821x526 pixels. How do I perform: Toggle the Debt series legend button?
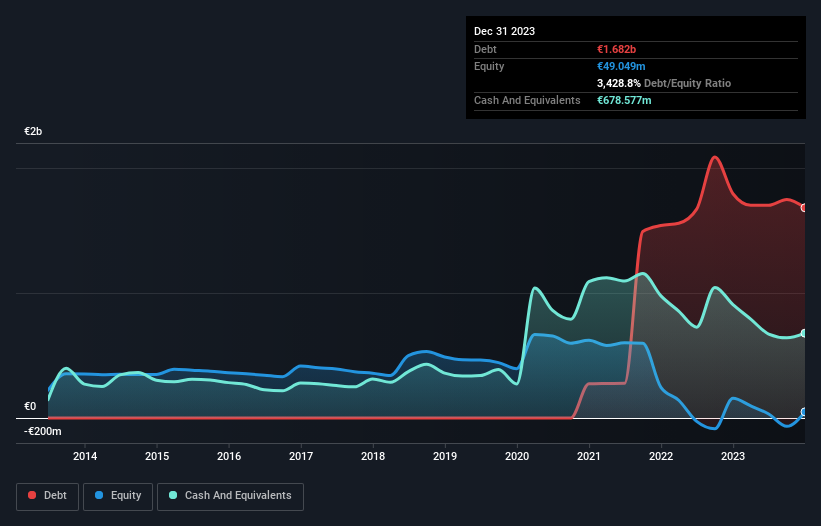pyautogui.click(x=48, y=496)
